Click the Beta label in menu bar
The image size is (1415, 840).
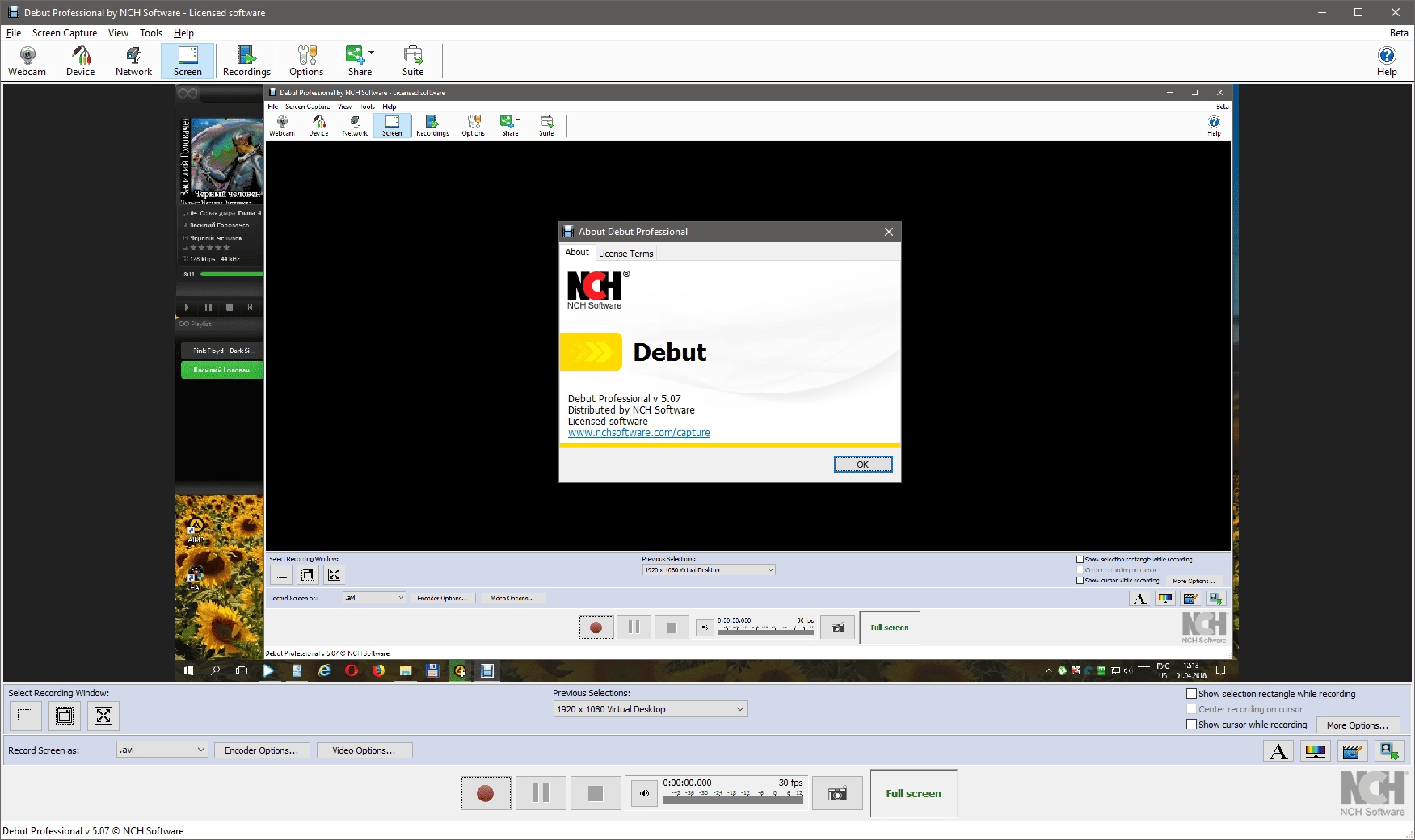click(1399, 33)
